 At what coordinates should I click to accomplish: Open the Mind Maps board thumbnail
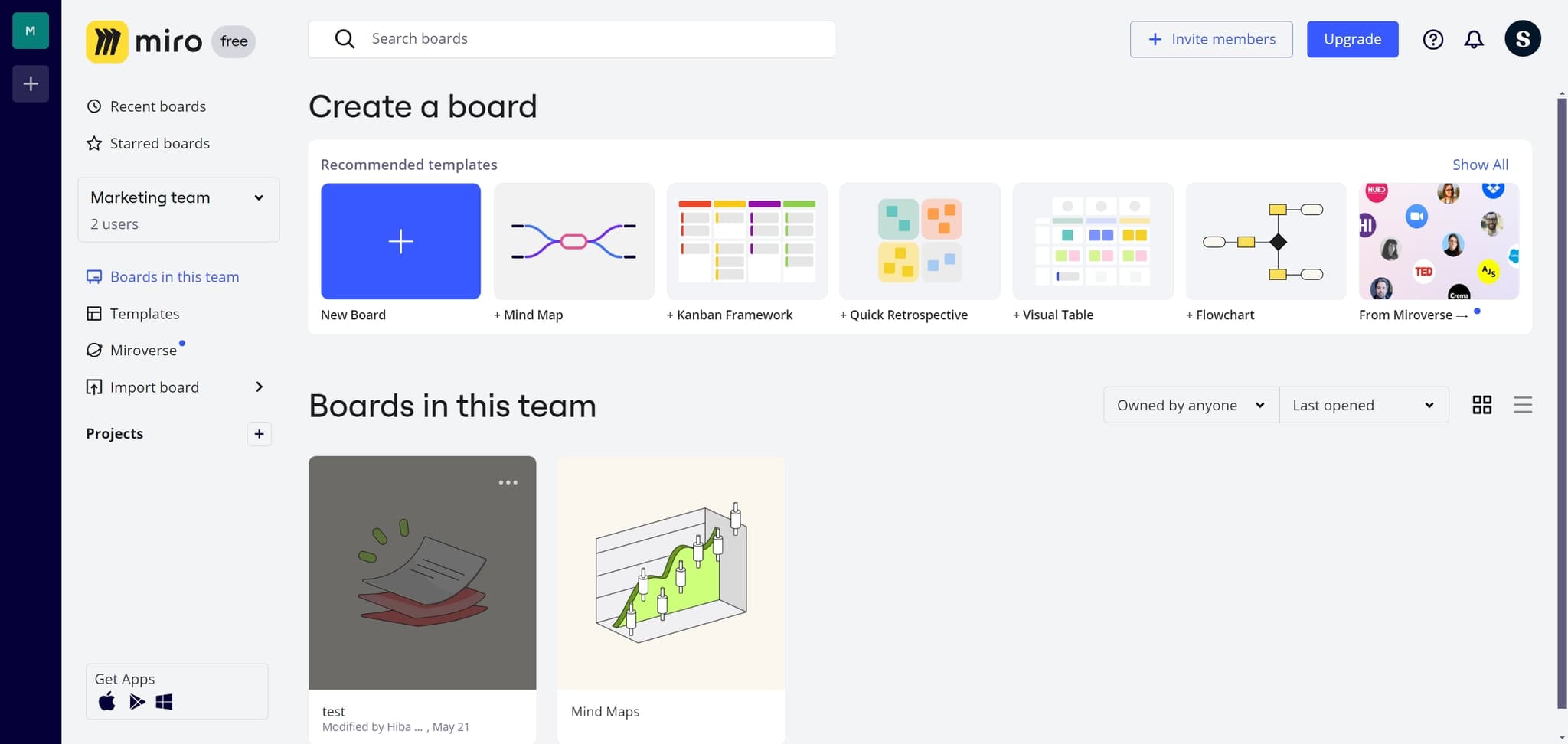point(670,572)
